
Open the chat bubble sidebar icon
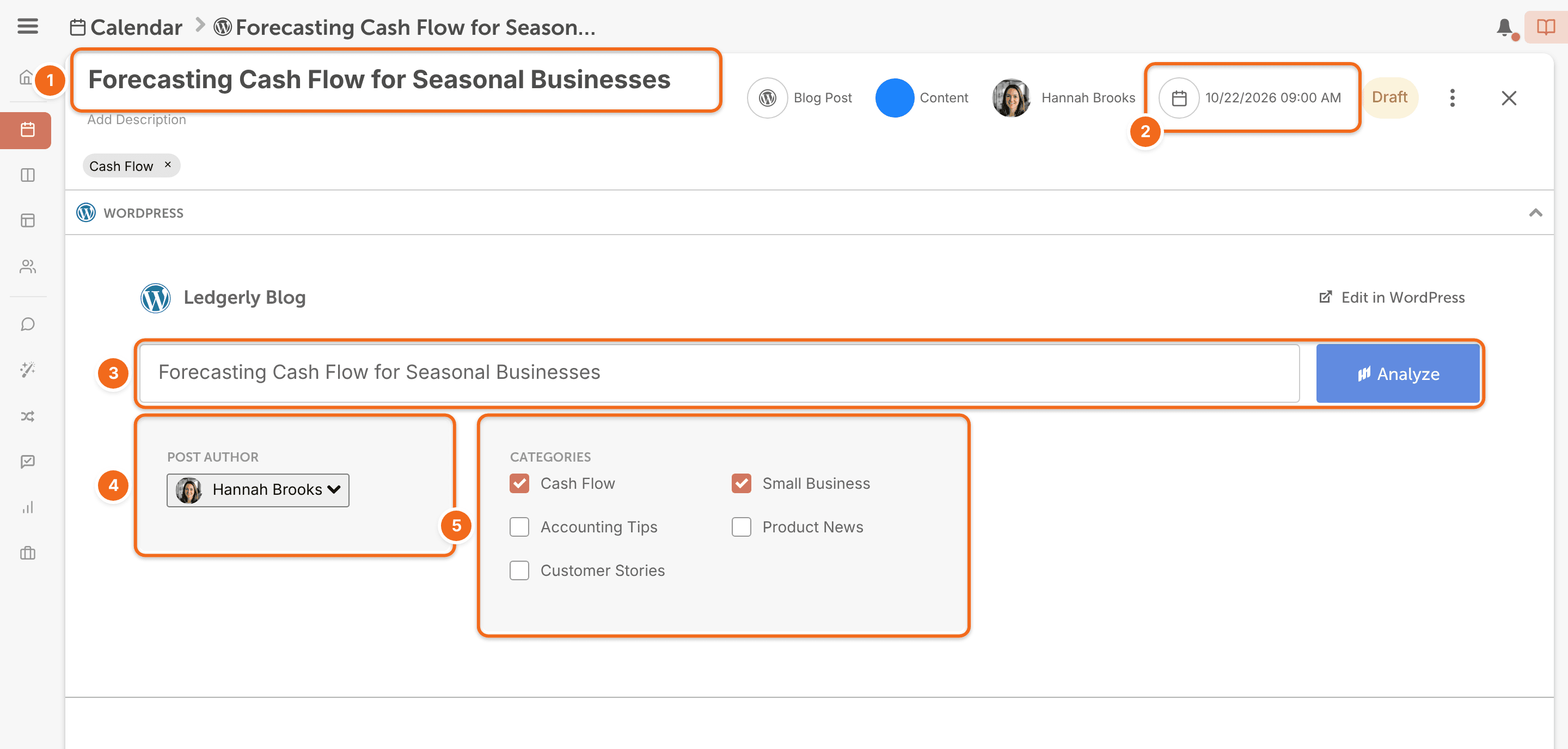tap(27, 324)
